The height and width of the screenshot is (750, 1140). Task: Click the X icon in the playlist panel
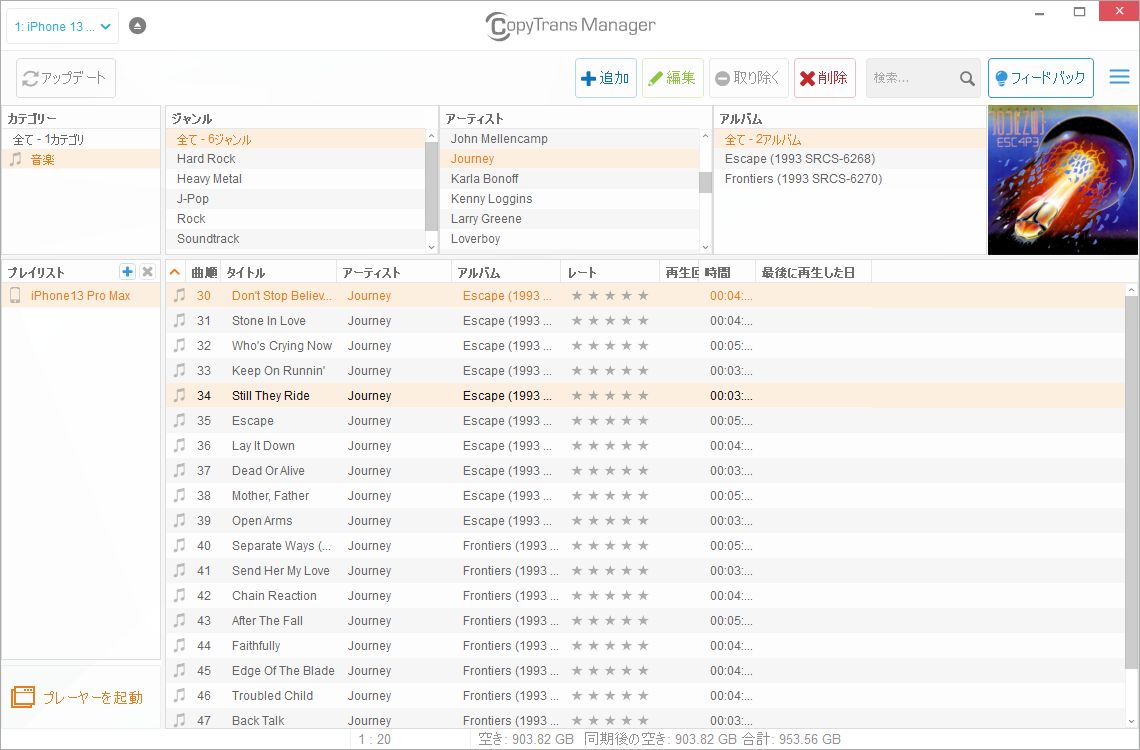pyautogui.click(x=146, y=271)
